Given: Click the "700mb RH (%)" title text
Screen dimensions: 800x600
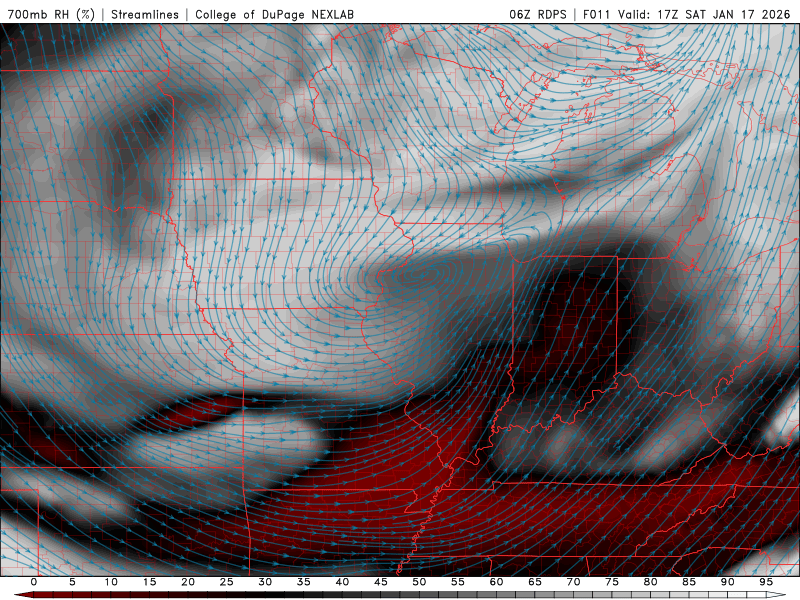Looking at the screenshot, I should click(x=52, y=14).
